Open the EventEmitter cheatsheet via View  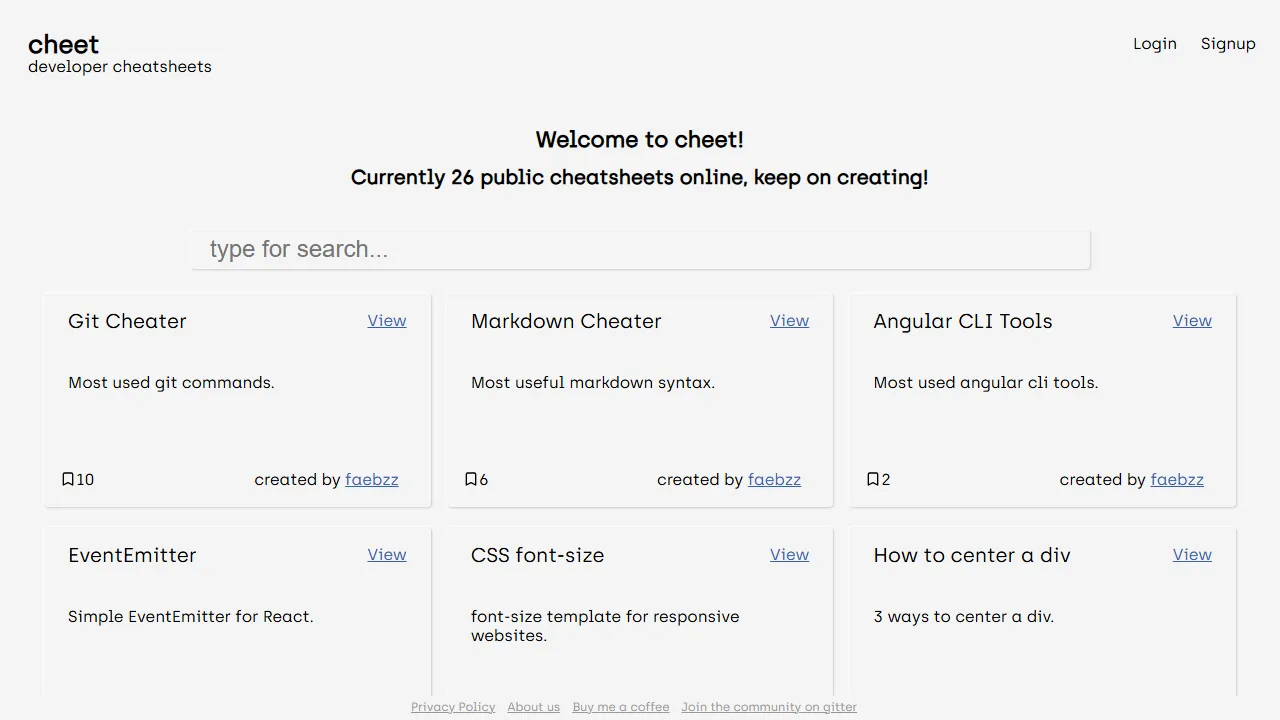(x=387, y=554)
